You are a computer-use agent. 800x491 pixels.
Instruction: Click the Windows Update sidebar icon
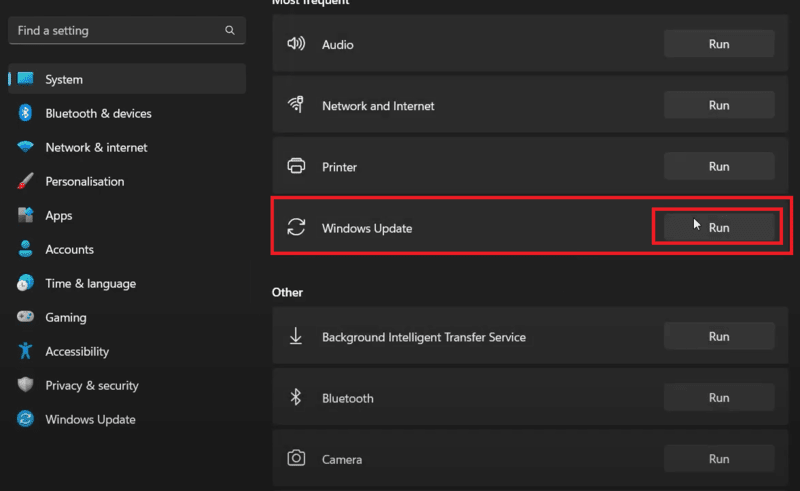point(25,419)
